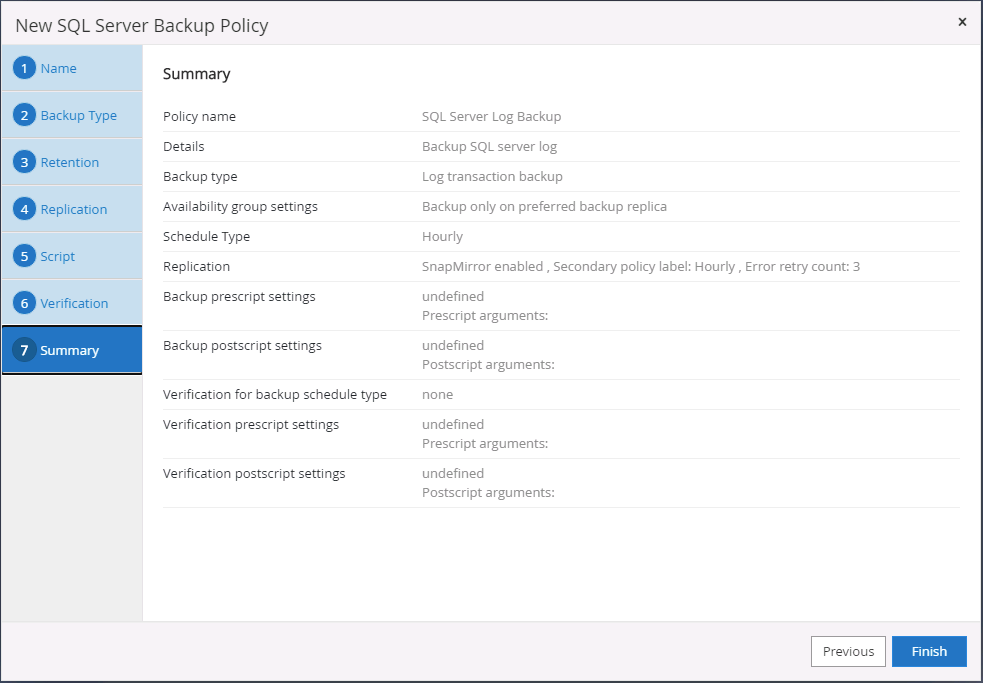This screenshot has width=983, height=683.
Task: Click the Summary heading in the content pane
Action: pyautogui.click(x=196, y=74)
